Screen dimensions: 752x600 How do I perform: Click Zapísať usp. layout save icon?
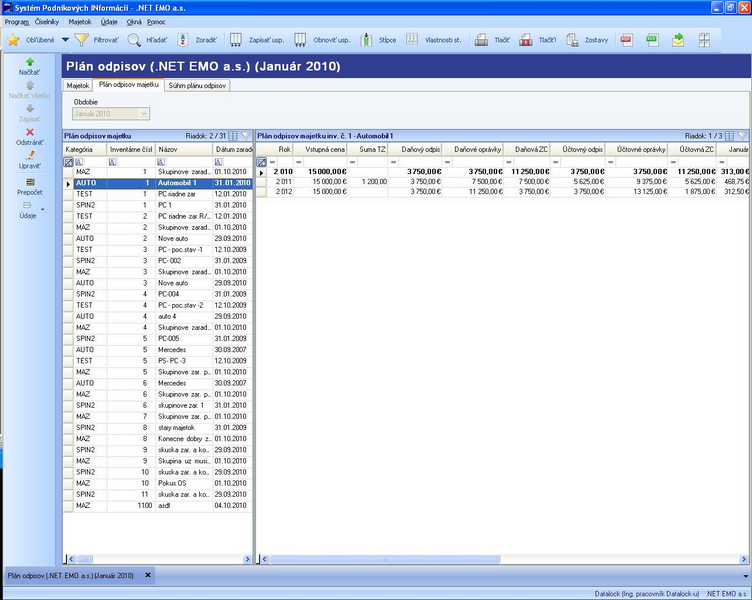click(235, 40)
